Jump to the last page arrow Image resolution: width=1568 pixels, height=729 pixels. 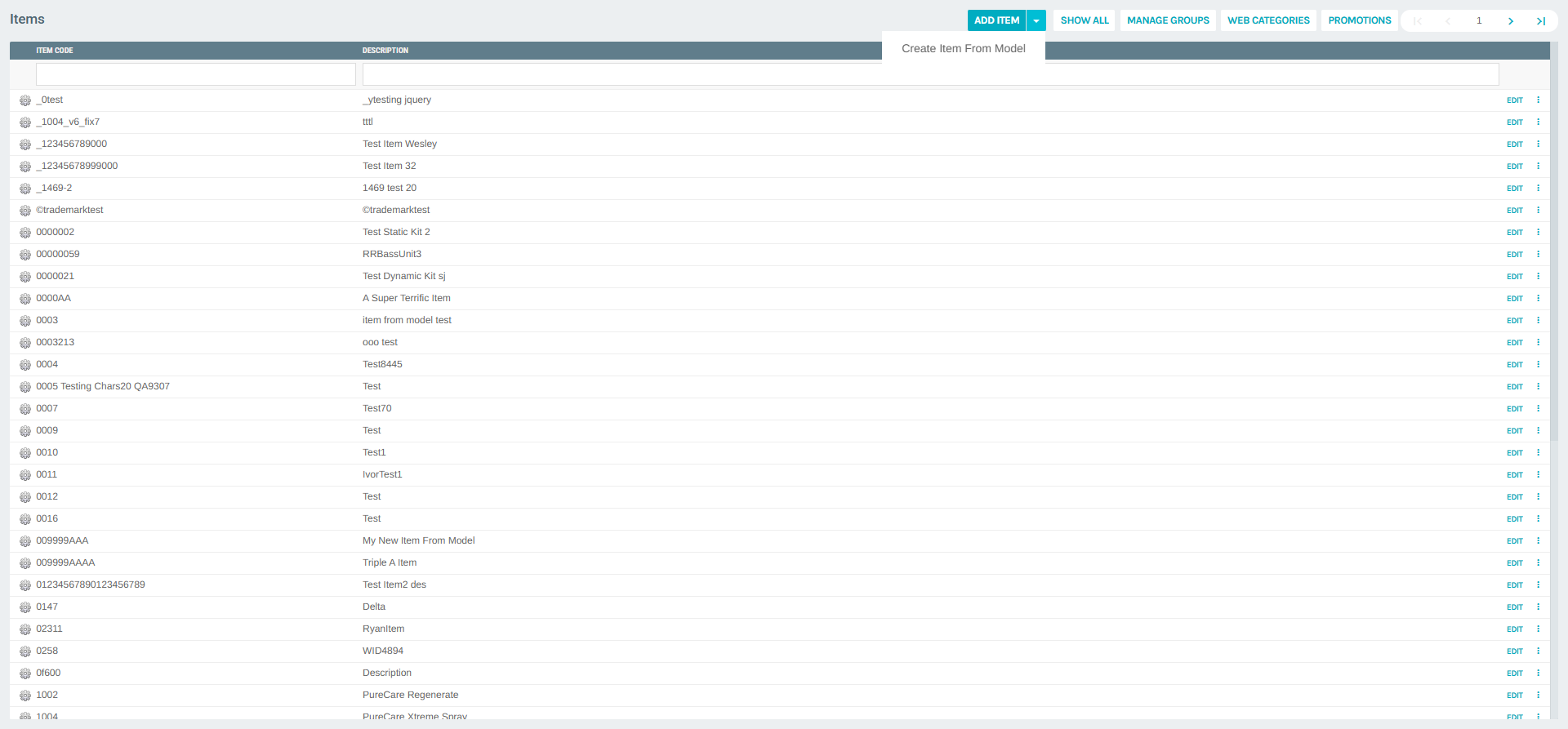click(x=1540, y=21)
